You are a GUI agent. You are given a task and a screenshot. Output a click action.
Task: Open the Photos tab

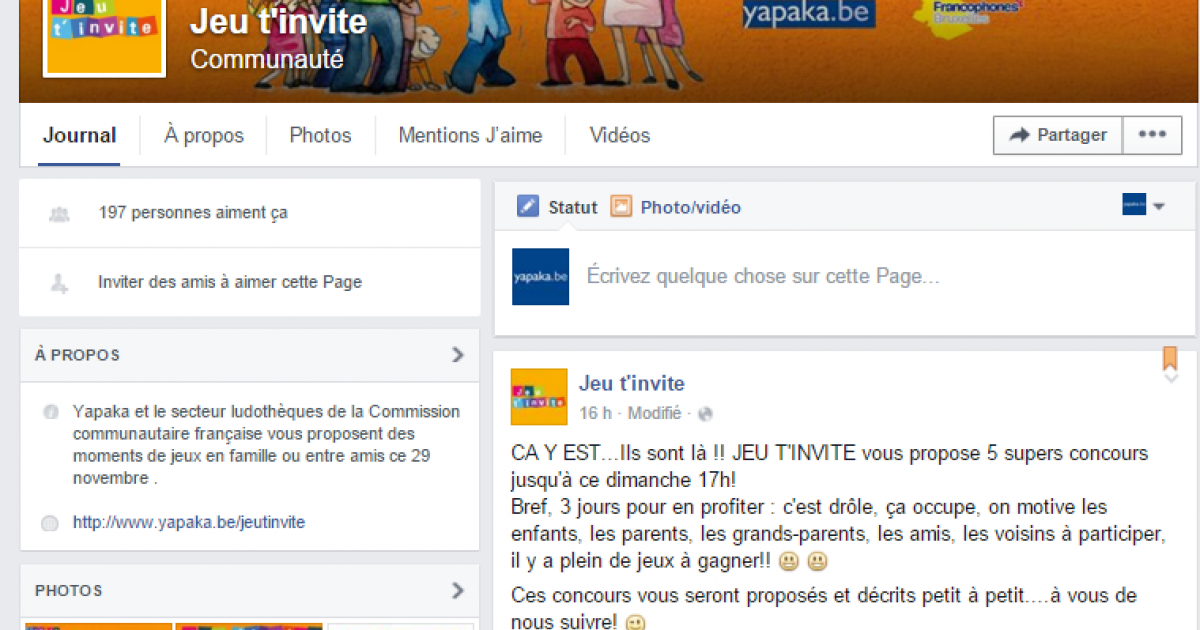pyautogui.click(x=320, y=135)
